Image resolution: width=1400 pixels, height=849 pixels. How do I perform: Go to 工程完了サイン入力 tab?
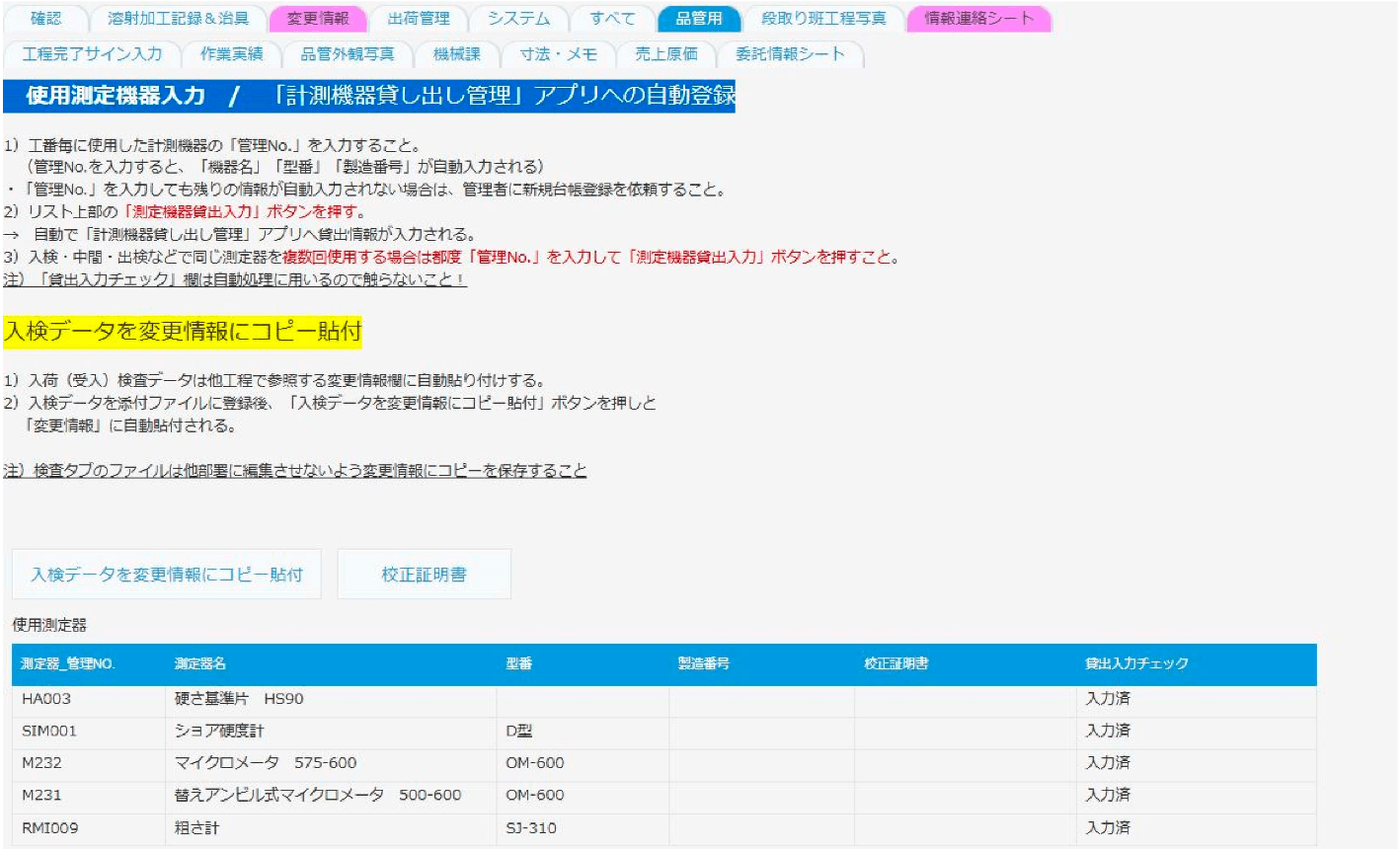[93, 54]
